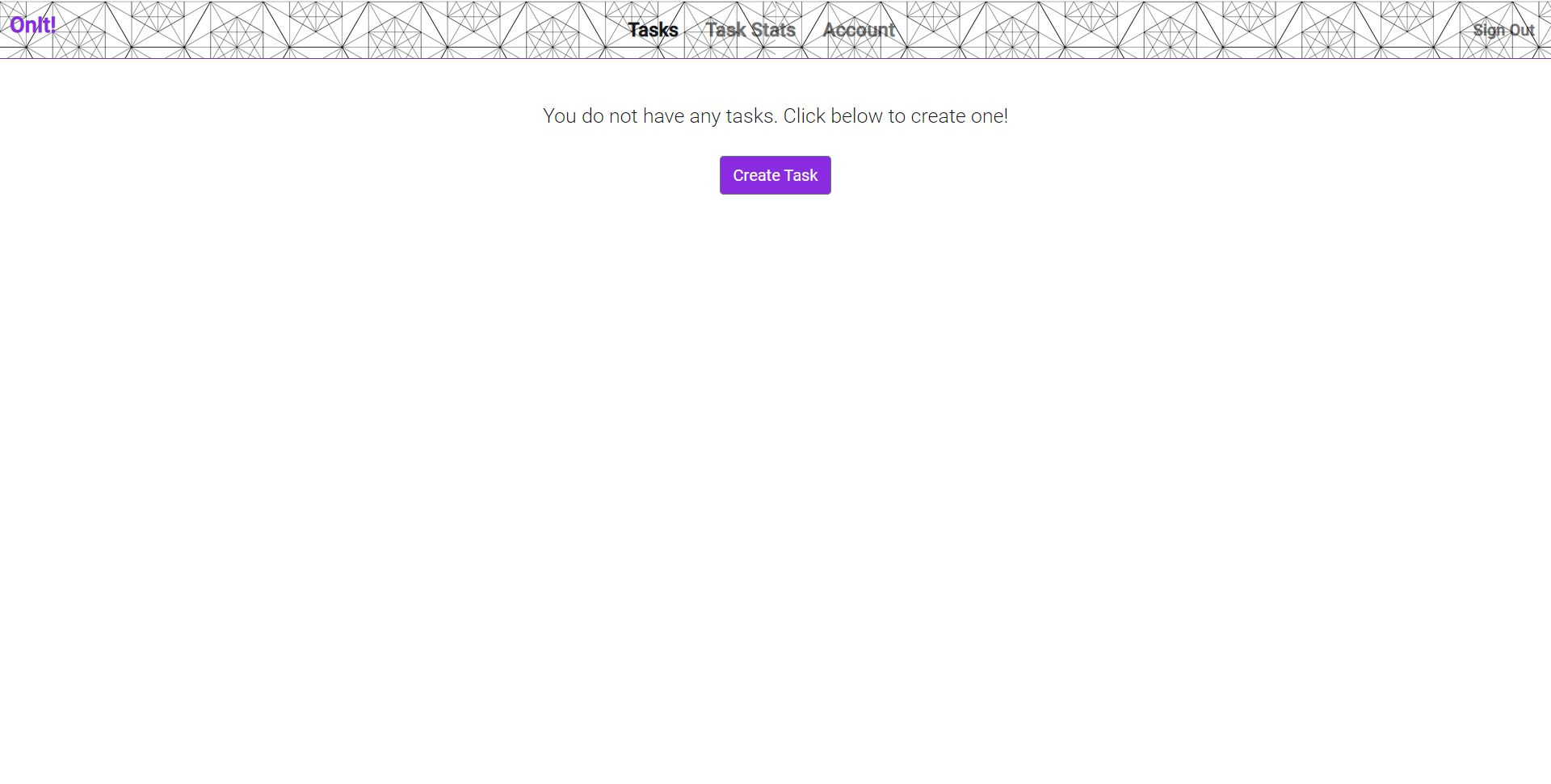Click the 'You do not have any tasks' message
The image size is (1551, 784).
(775, 116)
